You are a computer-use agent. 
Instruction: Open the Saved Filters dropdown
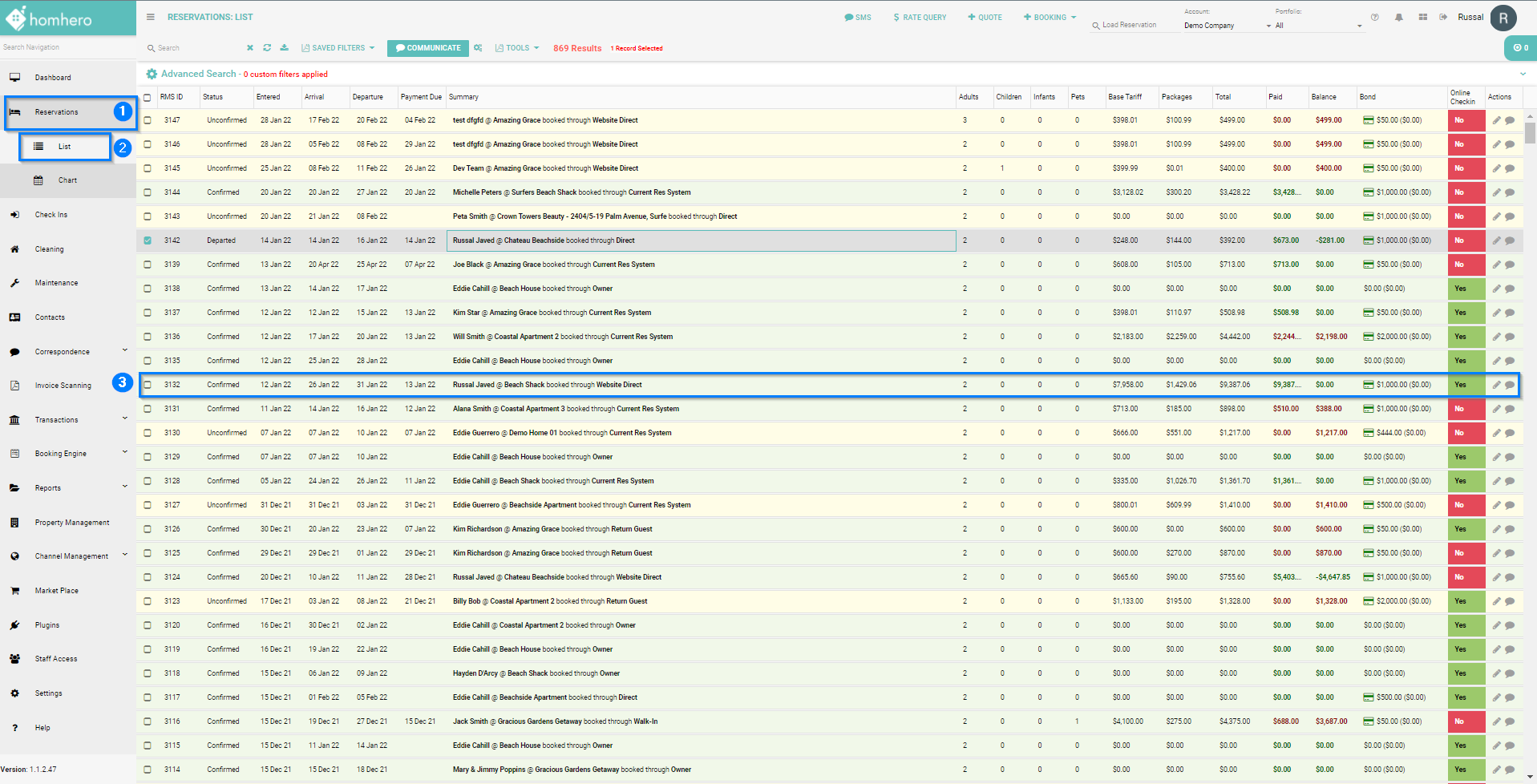click(x=338, y=48)
